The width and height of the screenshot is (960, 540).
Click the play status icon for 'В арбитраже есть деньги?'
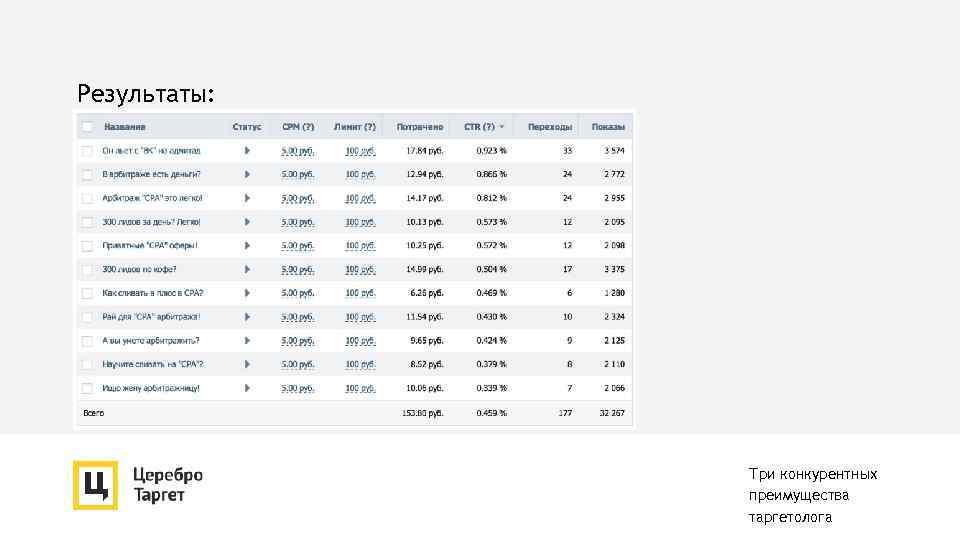click(247, 174)
